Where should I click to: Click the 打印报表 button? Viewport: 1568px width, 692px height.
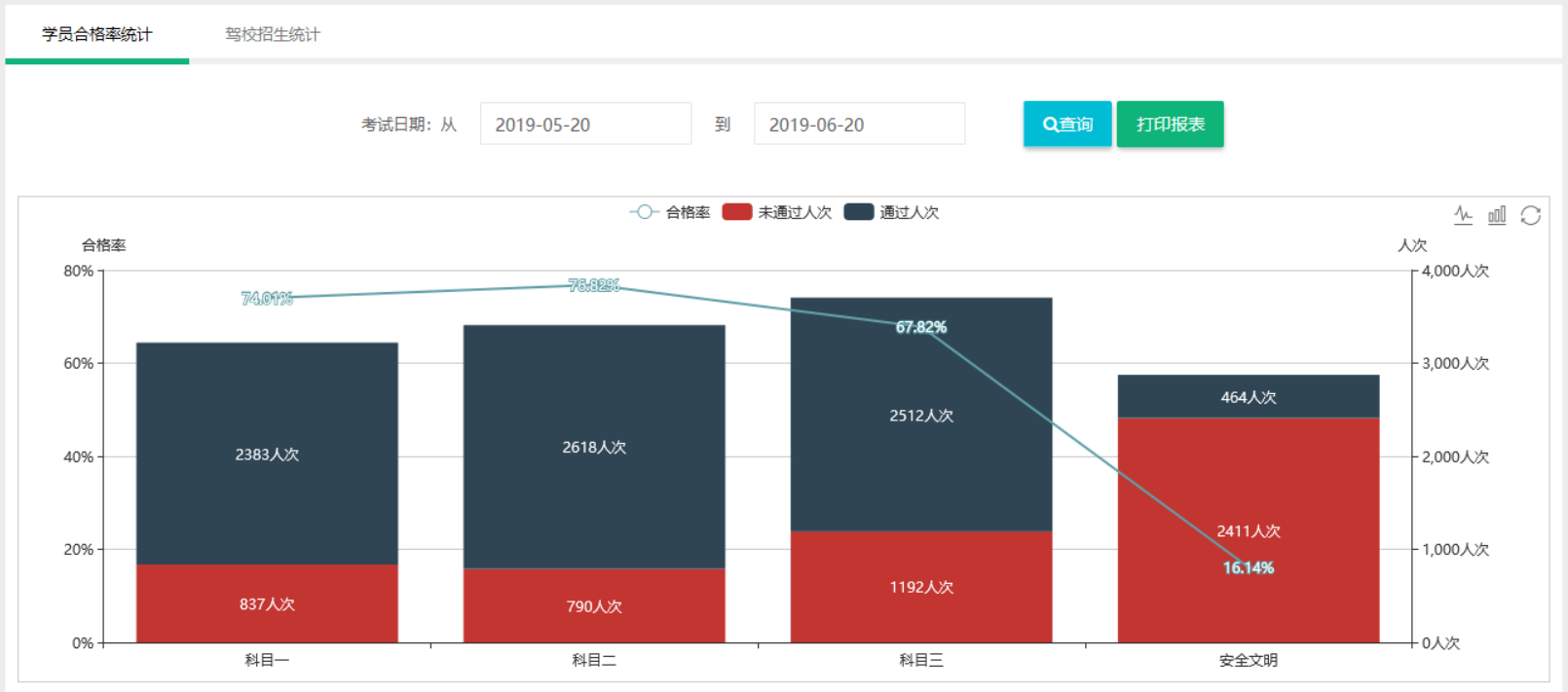(1171, 125)
